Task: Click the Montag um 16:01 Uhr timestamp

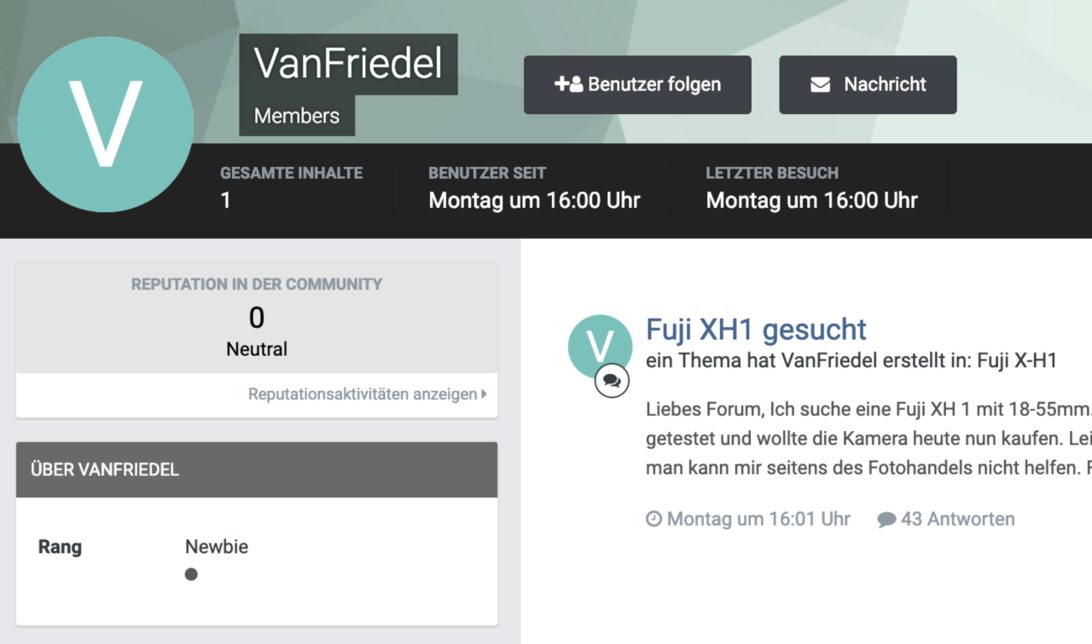Action: [x=758, y=519]
